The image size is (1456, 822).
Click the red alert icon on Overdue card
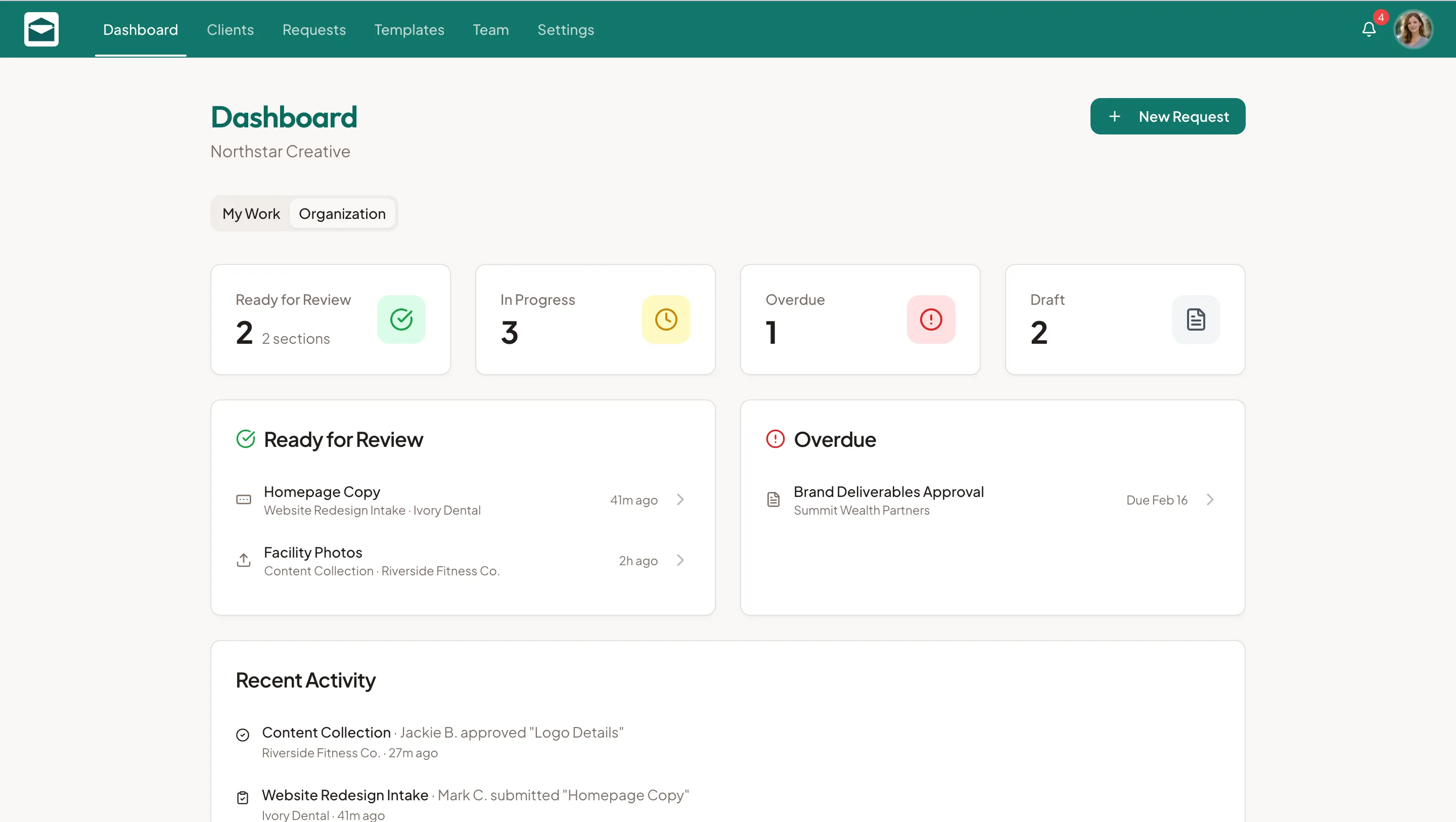point(930,319)
